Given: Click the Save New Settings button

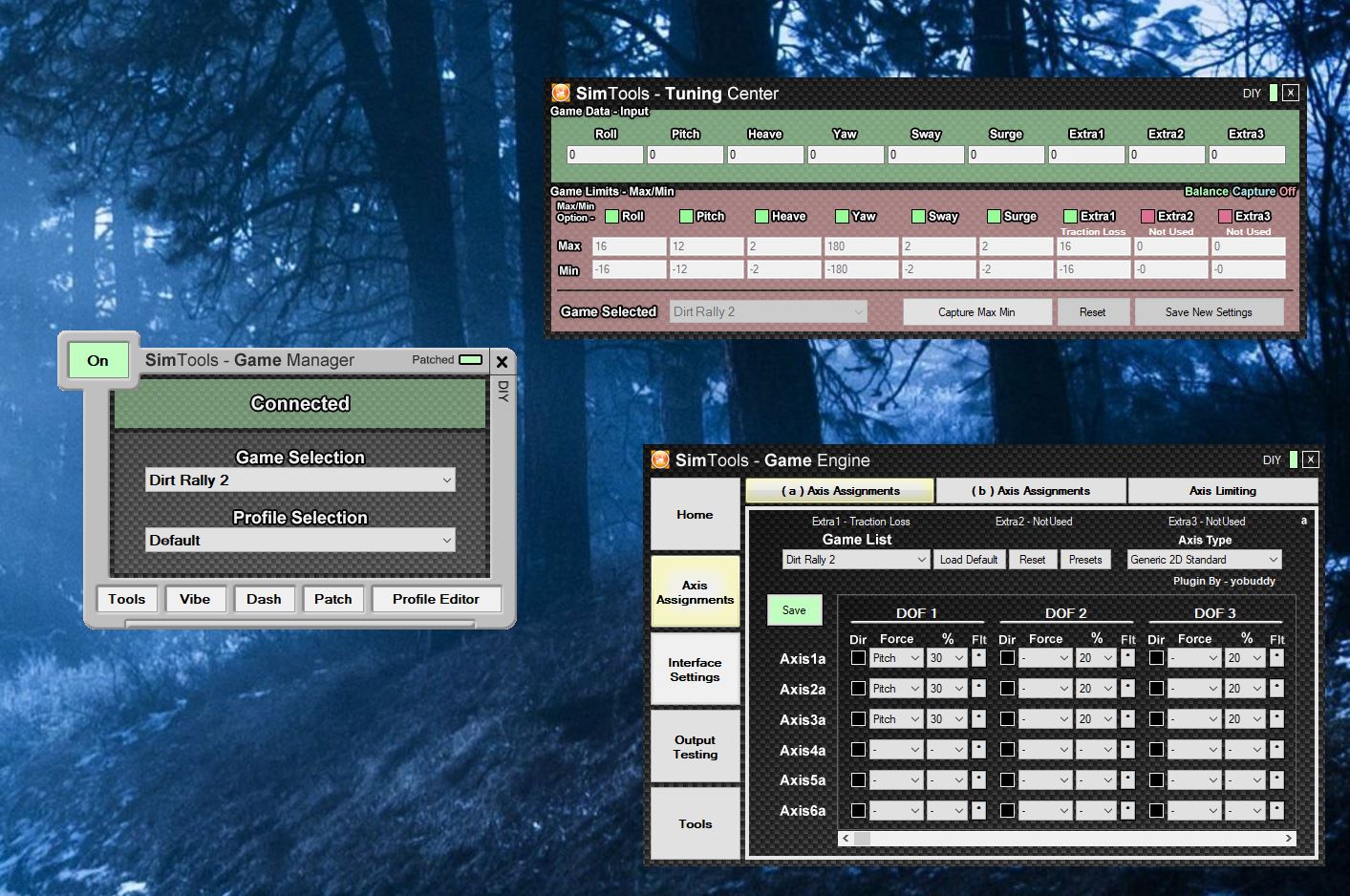Looking at the screenshot, I should click(1209, 312).
